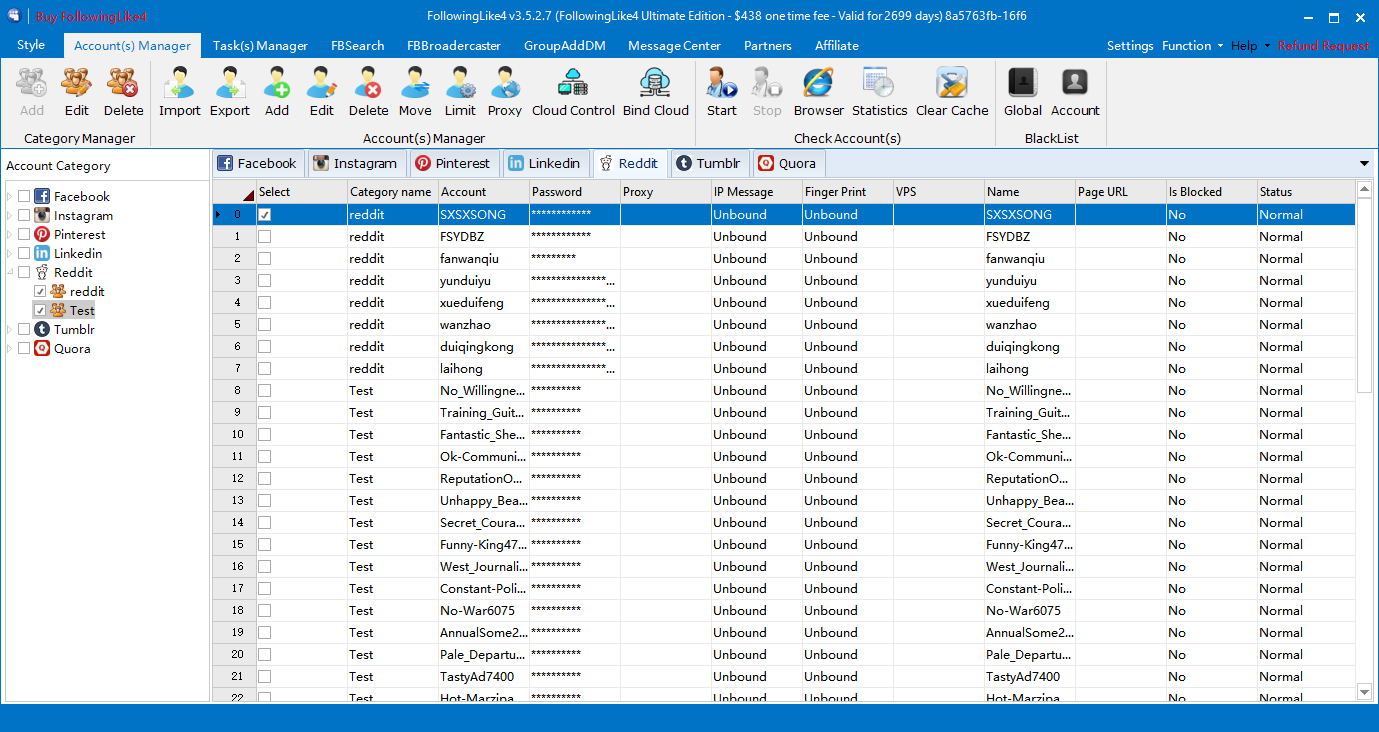Uncheck the select box for SXSXSONG
The width and height of the screenshot is (1379, 732).
[265, 215]
